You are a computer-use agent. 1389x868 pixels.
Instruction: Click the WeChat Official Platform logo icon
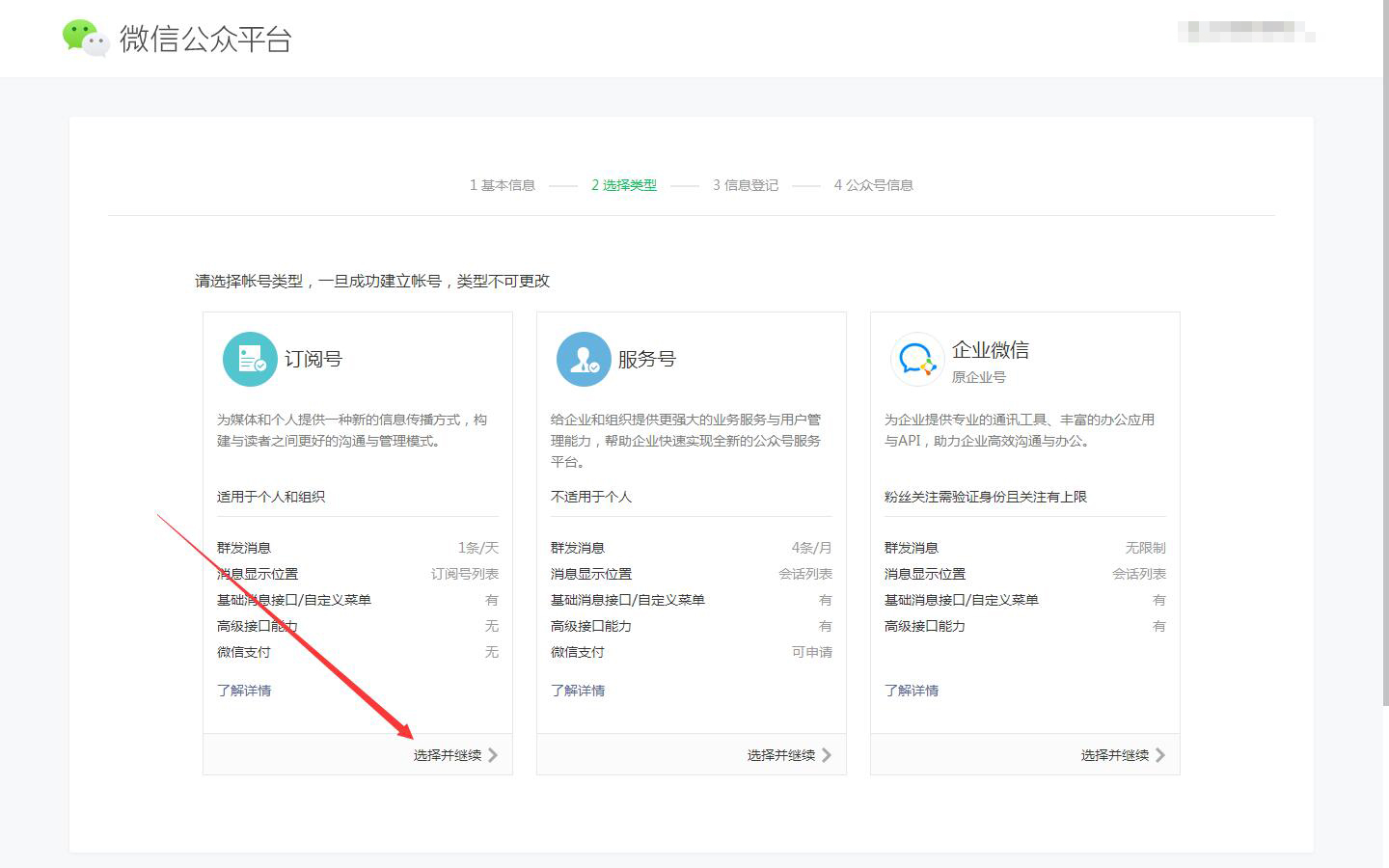click(x=85, y=39)
